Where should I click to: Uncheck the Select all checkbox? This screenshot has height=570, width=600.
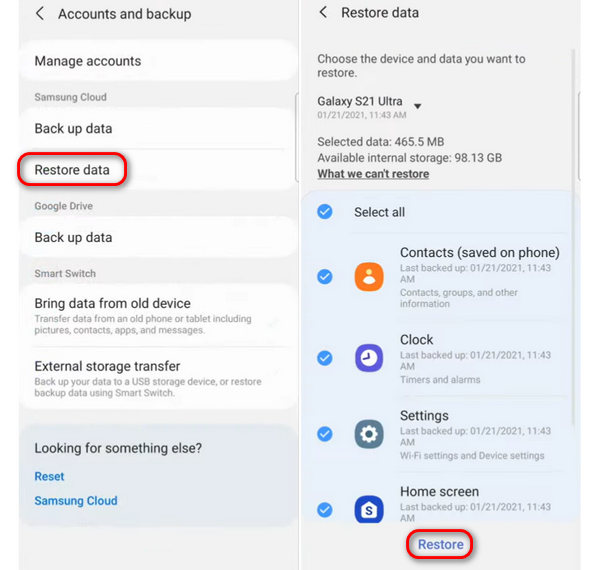pyautogui.click(x=325, y=212)
